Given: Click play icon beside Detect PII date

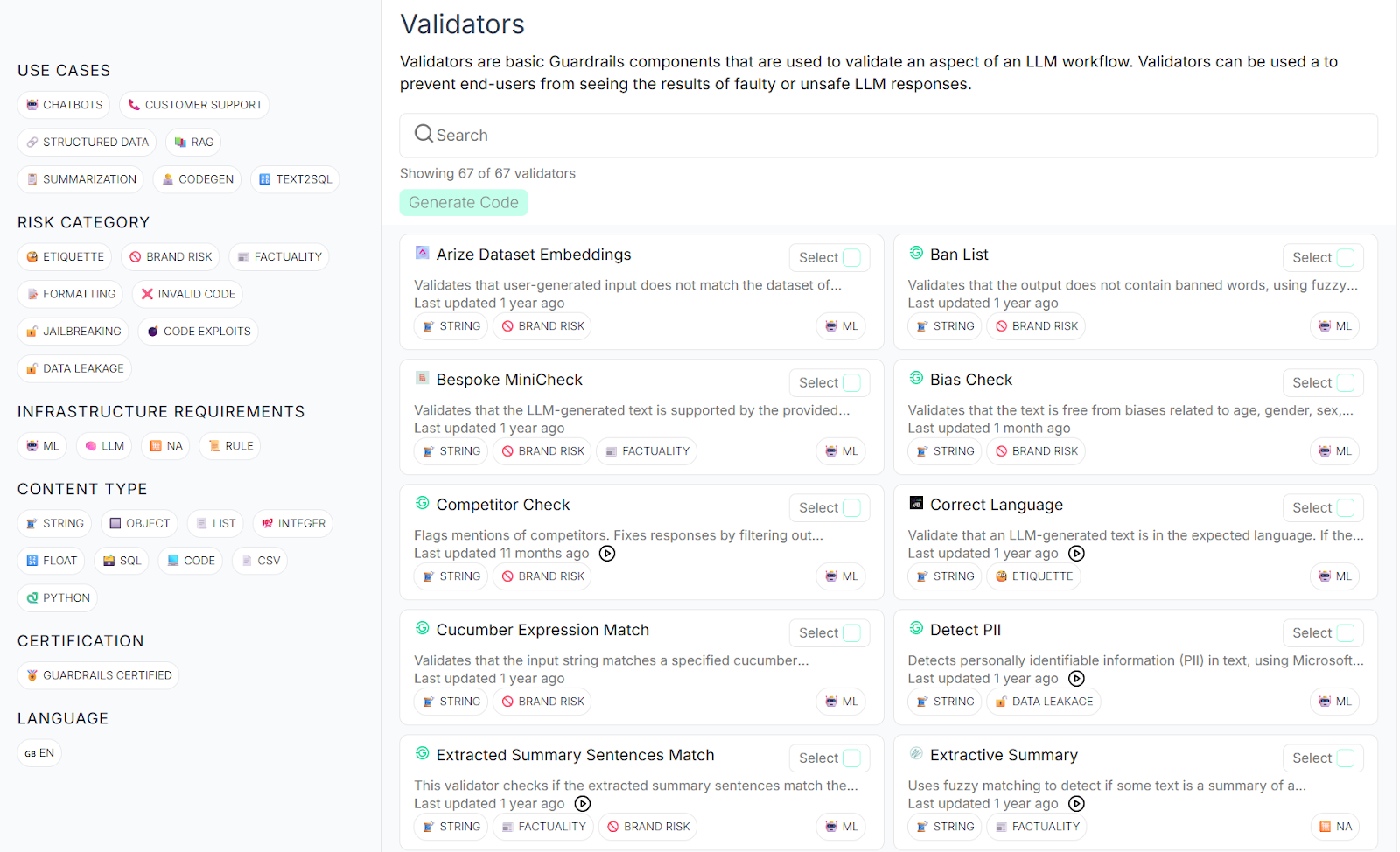Looking at the screenshot, I should (x=1077, y=679).
